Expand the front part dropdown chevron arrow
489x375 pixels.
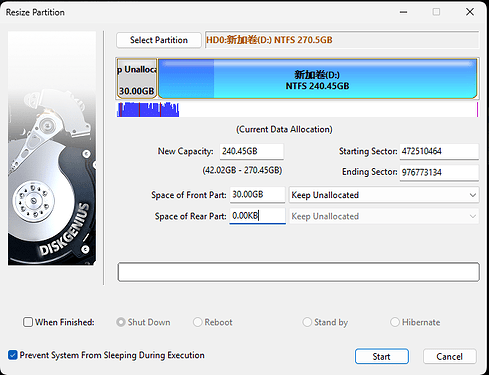click(473, 195)
